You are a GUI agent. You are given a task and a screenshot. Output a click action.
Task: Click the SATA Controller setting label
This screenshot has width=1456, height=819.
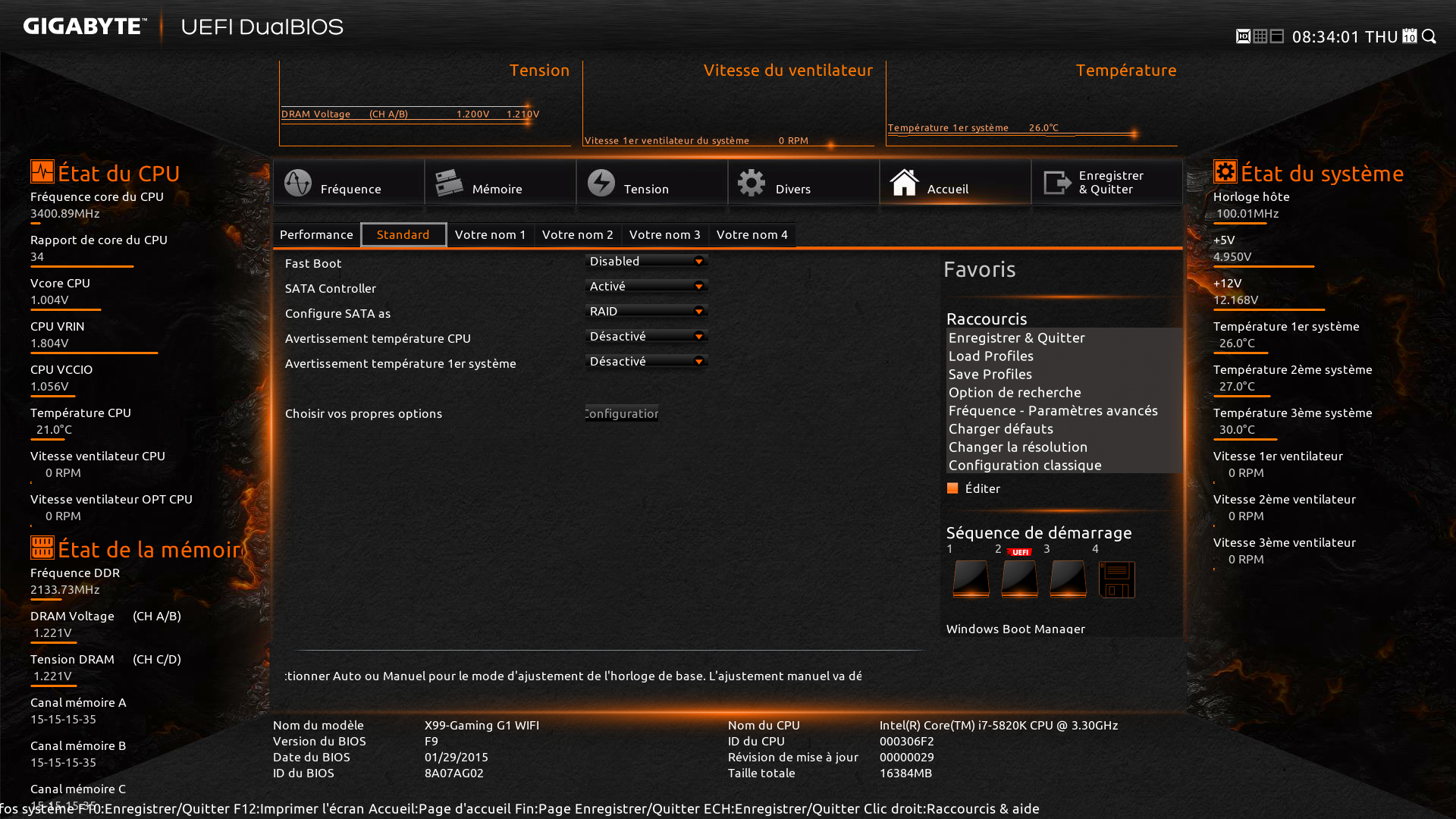point(331,288)
